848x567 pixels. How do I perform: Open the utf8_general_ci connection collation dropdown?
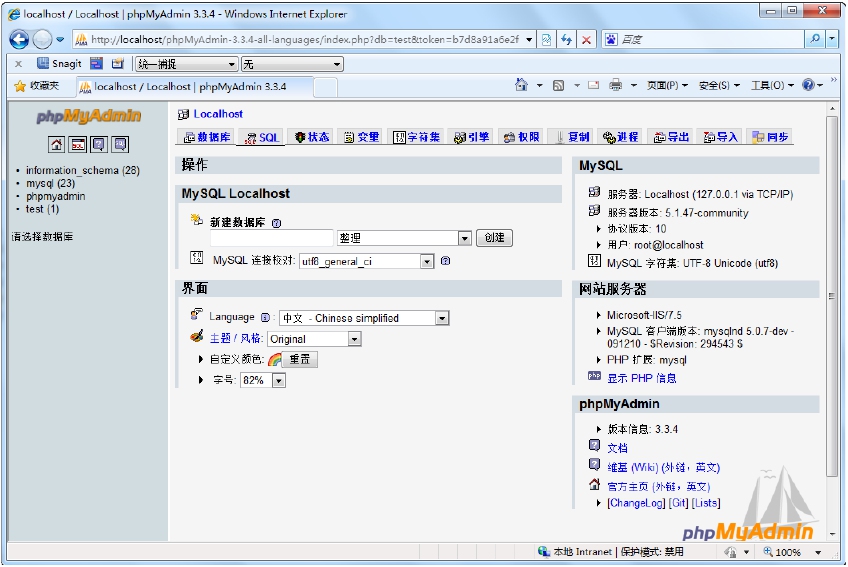367,261
